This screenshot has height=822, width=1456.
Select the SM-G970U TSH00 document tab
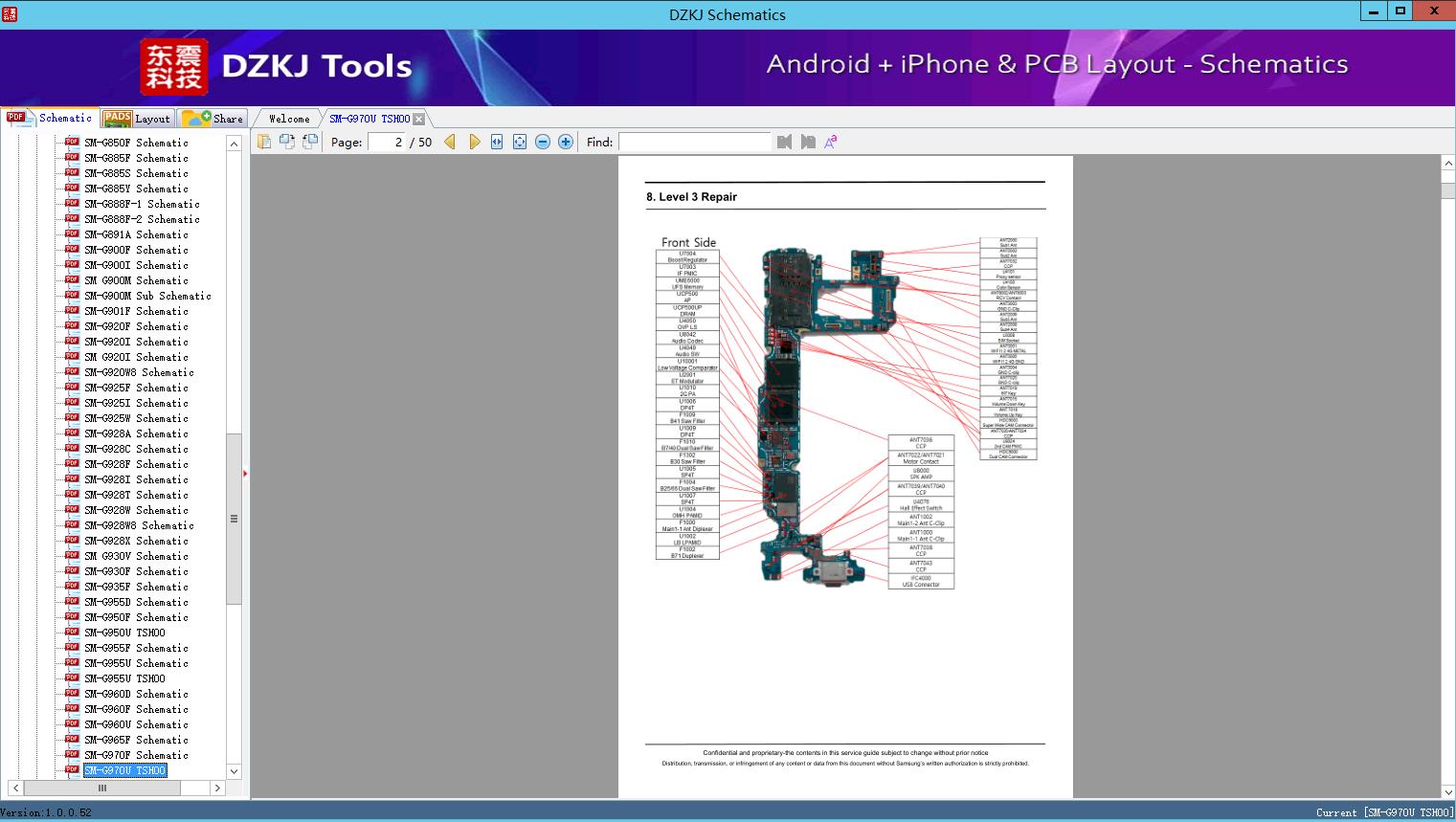[x=370, y=119]
